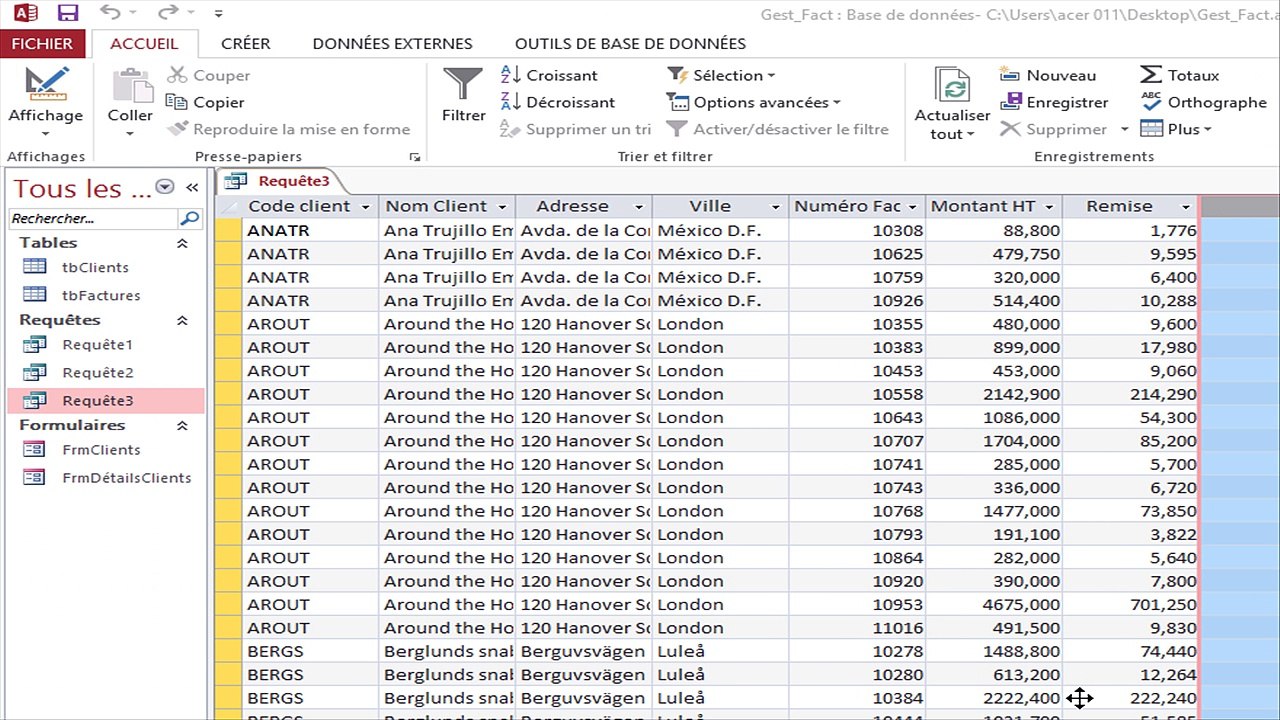Open the tbClients table
Image resolution: width=1280 pixels, height=720 pixels.
pyautogui.click(x=95, y=267)
